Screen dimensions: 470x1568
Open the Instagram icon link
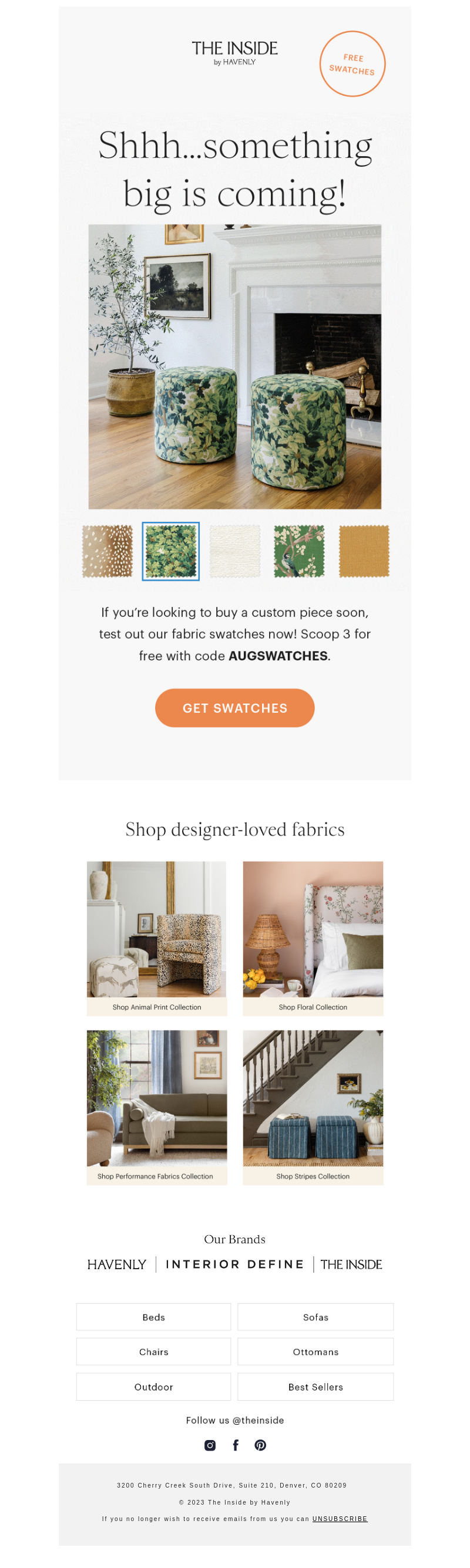[210, 1445]
